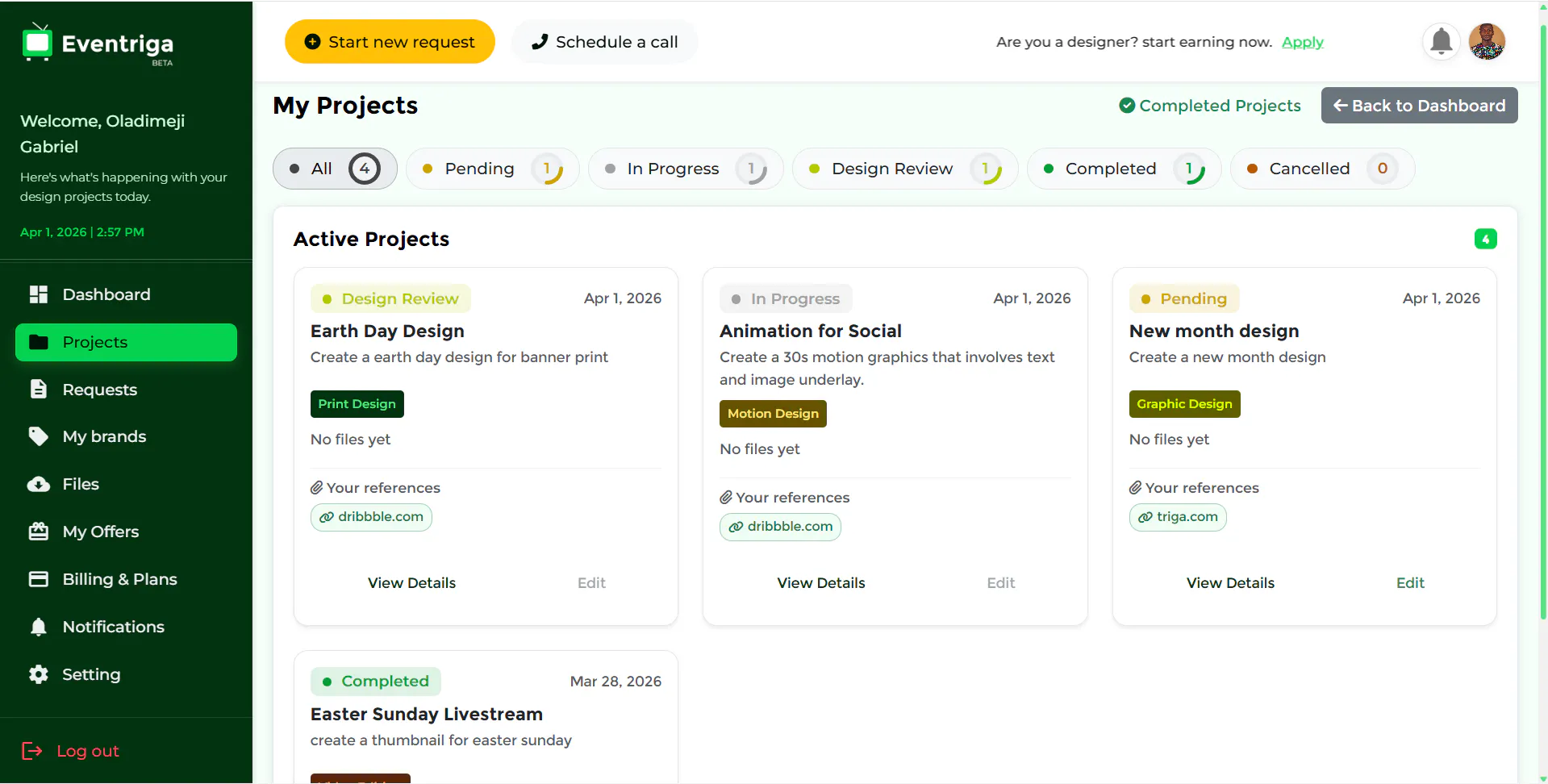
Task: Open the header notification bell
Action: (x=1442, y=41)
